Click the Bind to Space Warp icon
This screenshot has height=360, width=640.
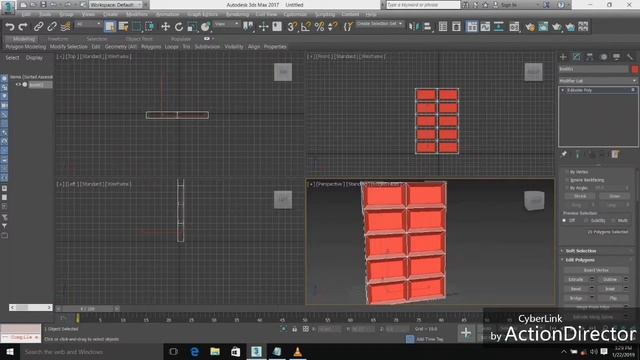coord(65,27)
